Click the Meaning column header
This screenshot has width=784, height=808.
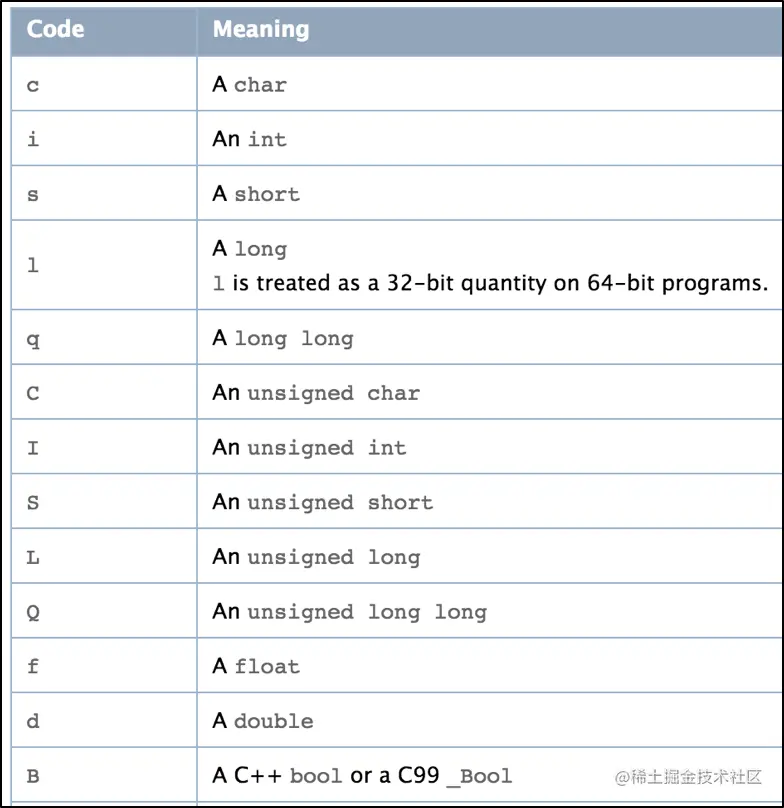[261, 30]
